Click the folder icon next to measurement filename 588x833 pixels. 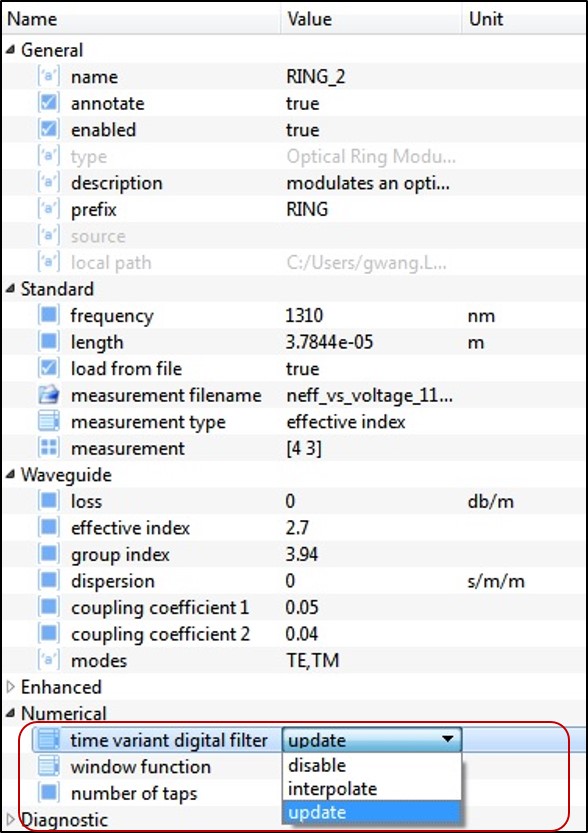(48, 395)
